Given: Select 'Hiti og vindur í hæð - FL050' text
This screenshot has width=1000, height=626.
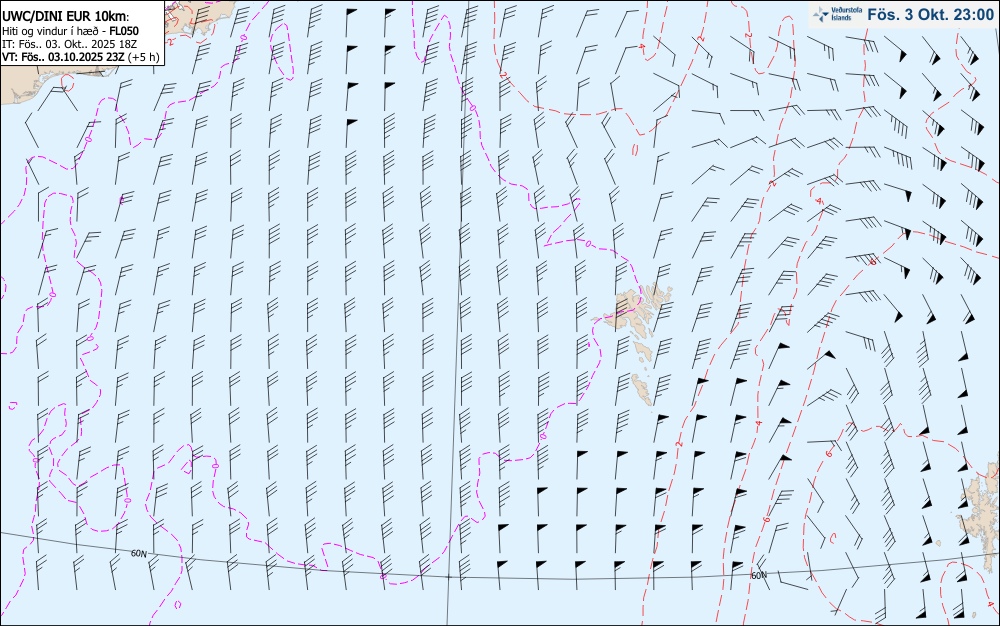Looking at the screenshot, I should click(70, 31).
